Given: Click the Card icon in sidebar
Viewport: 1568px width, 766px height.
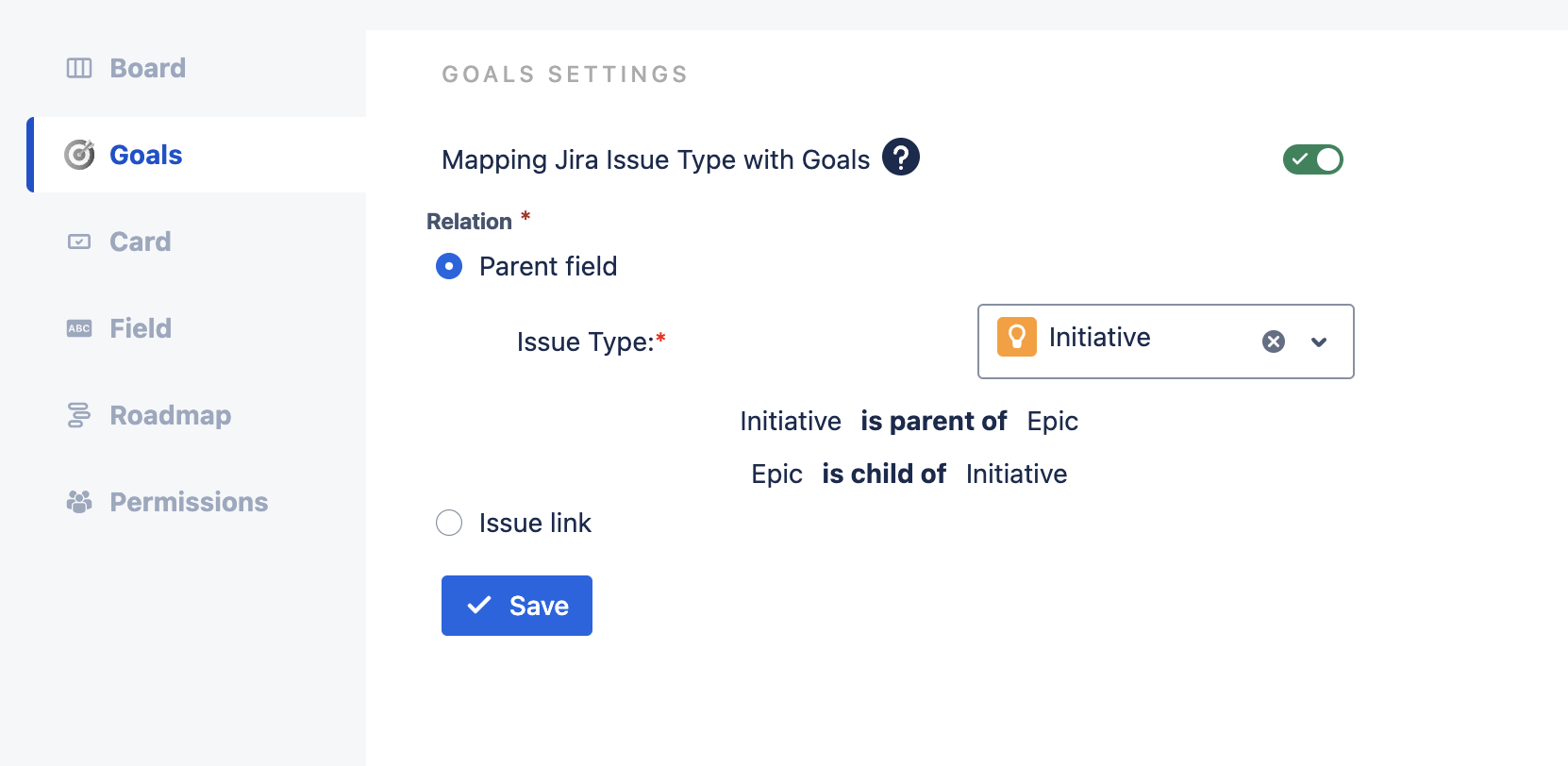Looking at the screenshot, I should point(79,241).
